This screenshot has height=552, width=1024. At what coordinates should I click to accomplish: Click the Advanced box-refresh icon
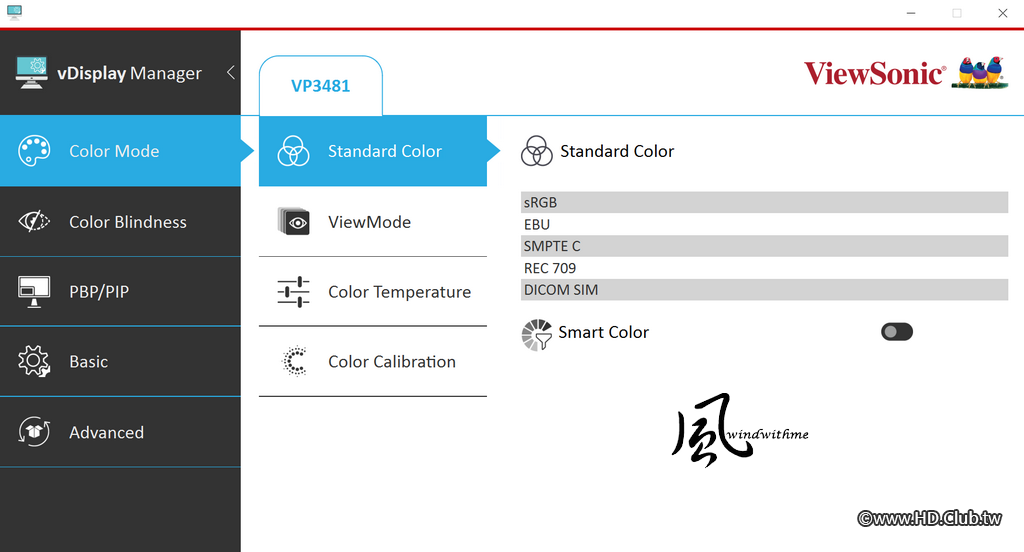(34, 432)
